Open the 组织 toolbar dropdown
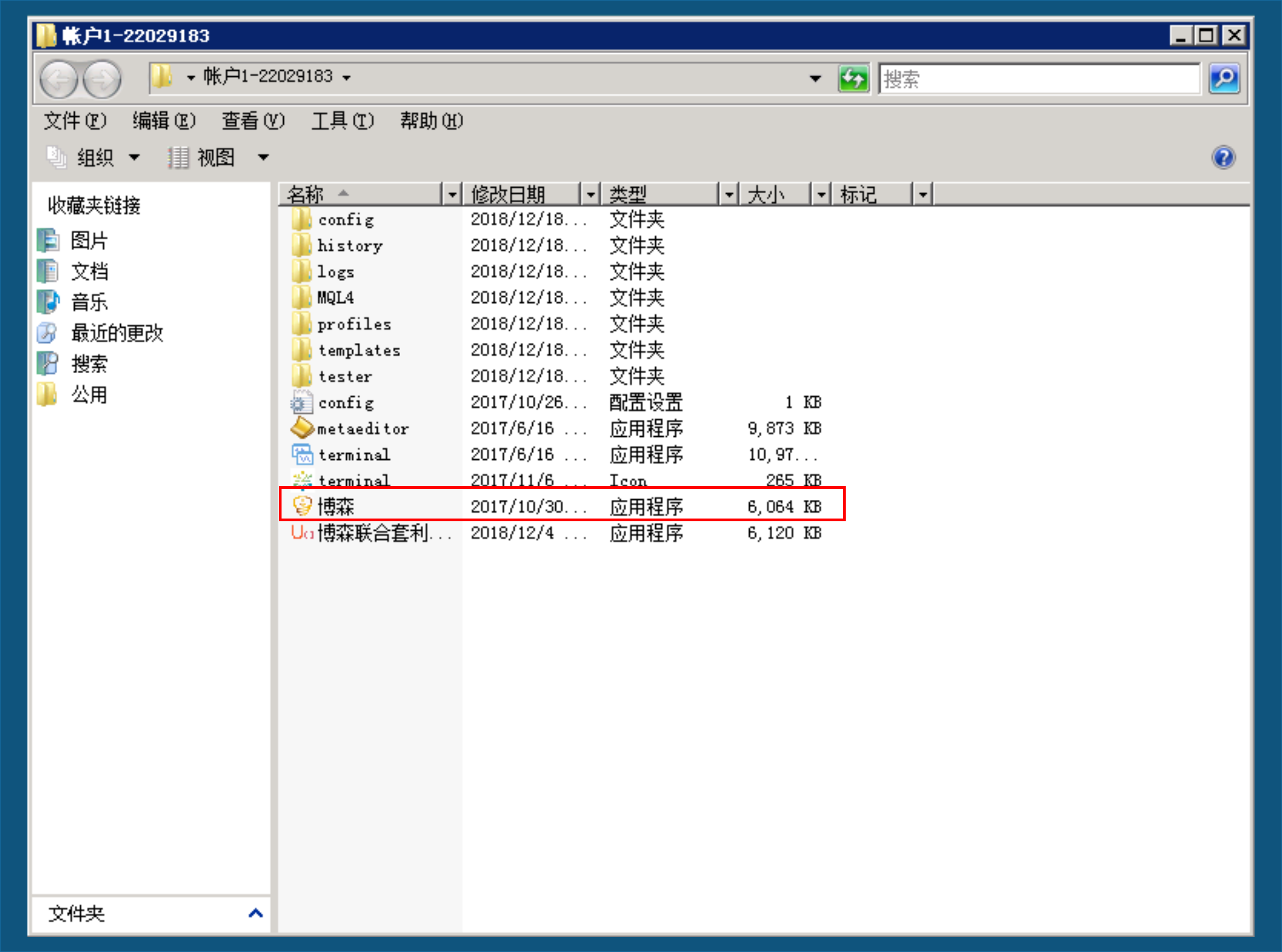Image resolution: width=1282 pixels, height=952 pixels. click(93, 157)
